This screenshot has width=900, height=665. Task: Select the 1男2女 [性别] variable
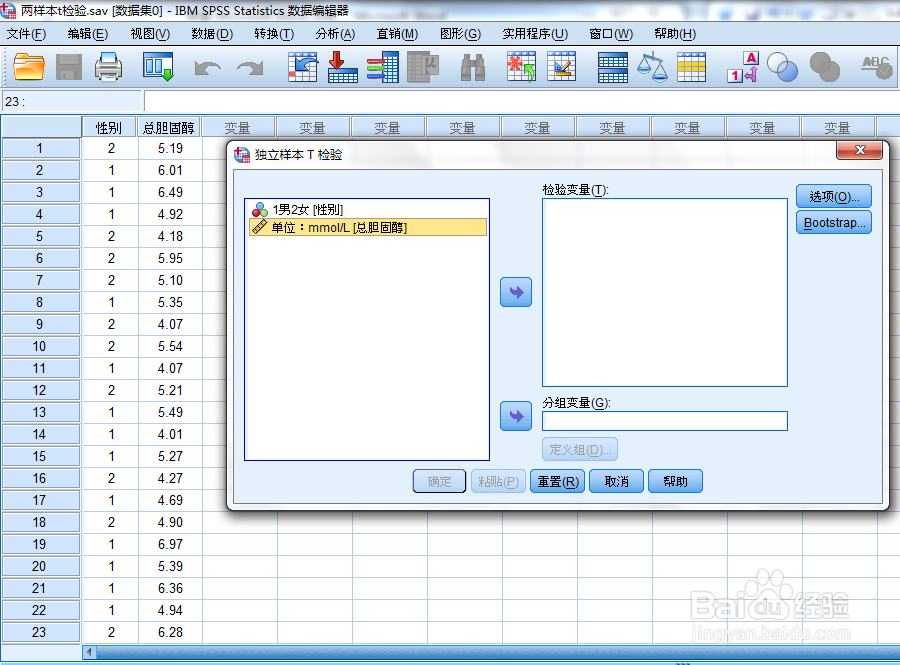point(367,209)
